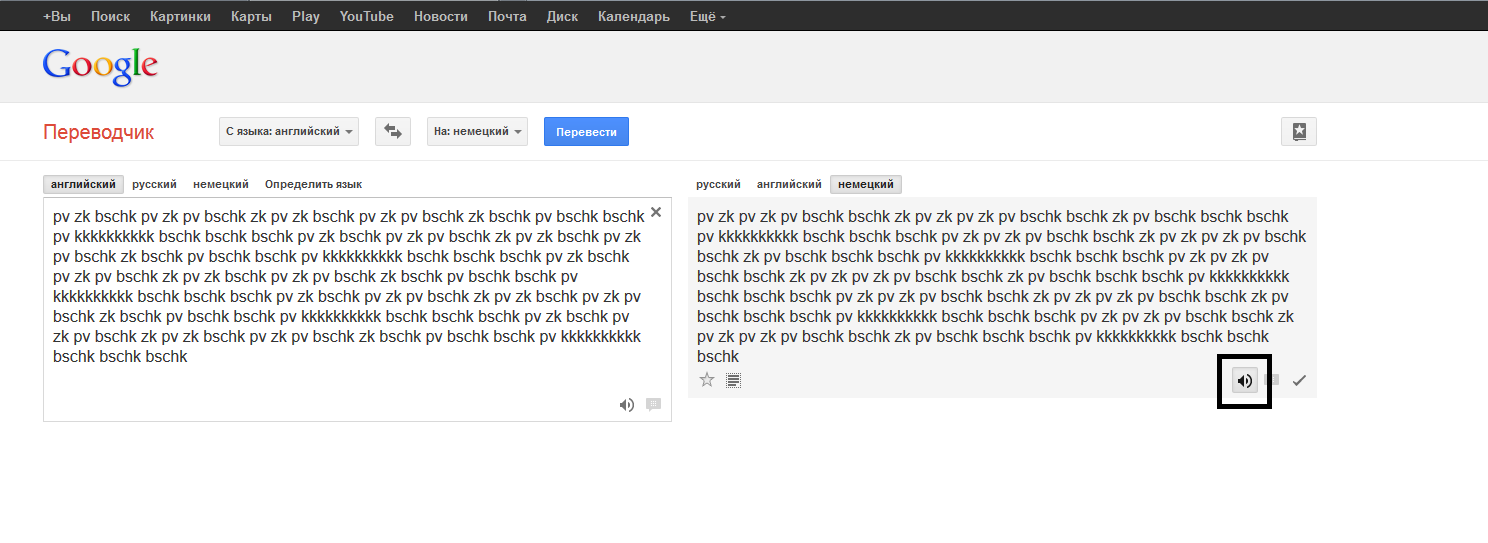Viewport: 1488px width, 543px height.
Task: Click the Google logo
Action: [x=100, y=66]
